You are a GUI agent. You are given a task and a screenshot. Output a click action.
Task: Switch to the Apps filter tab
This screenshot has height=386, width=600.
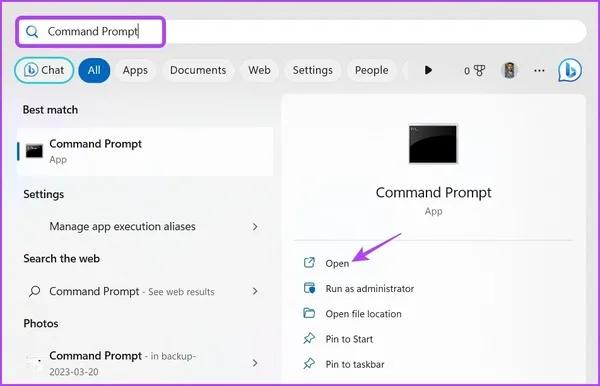pyautogui.click(x=135, y=70)
